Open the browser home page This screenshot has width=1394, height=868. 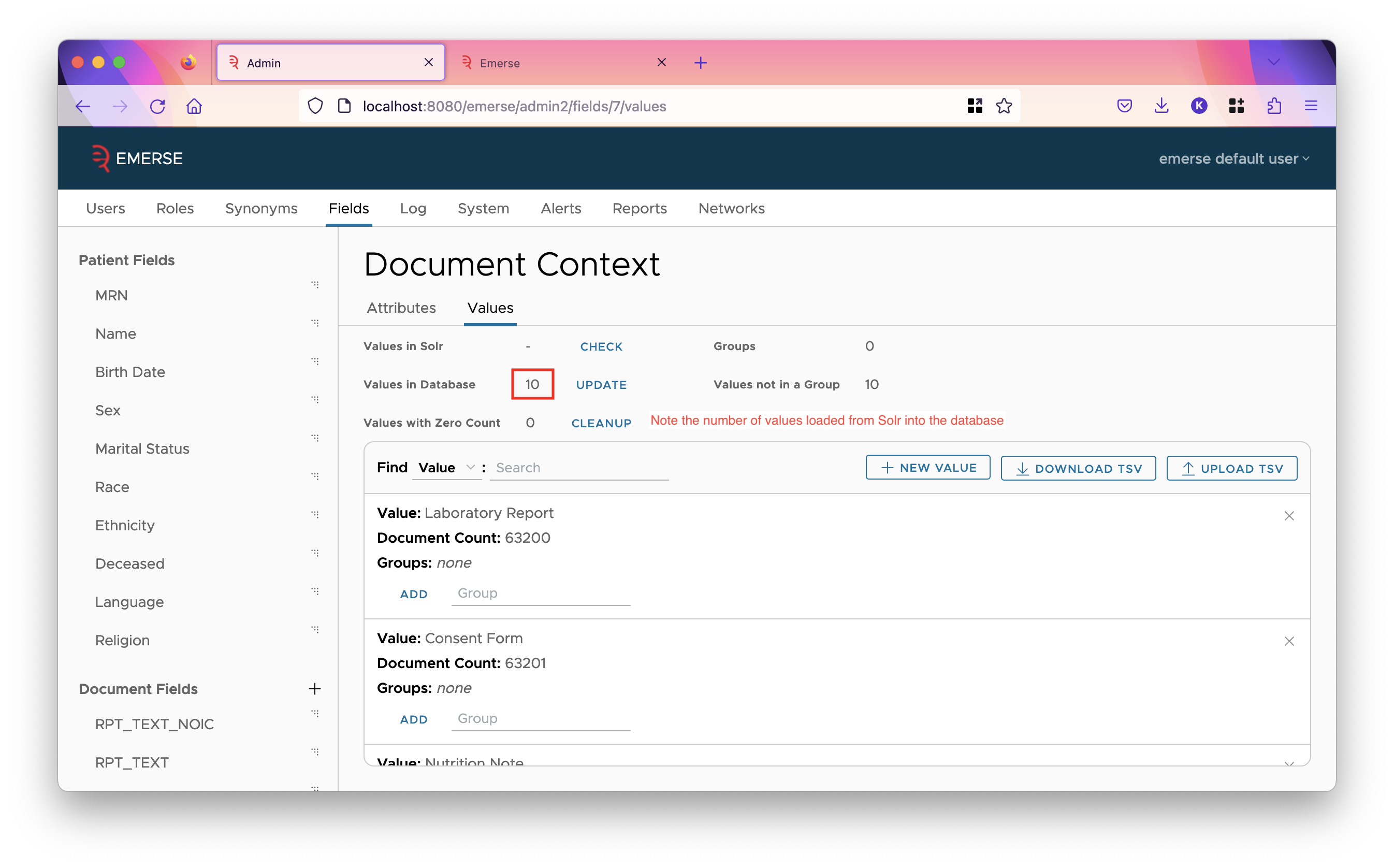click(x=195, y=106)
